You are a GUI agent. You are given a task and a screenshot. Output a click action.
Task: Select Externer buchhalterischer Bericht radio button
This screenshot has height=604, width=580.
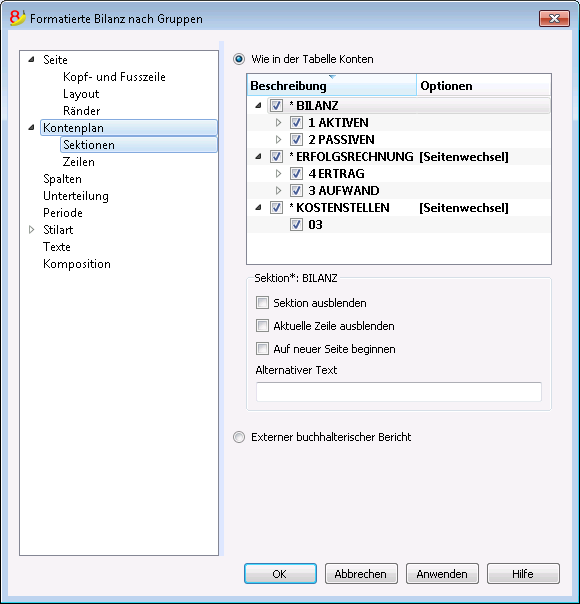coord(239,437)
